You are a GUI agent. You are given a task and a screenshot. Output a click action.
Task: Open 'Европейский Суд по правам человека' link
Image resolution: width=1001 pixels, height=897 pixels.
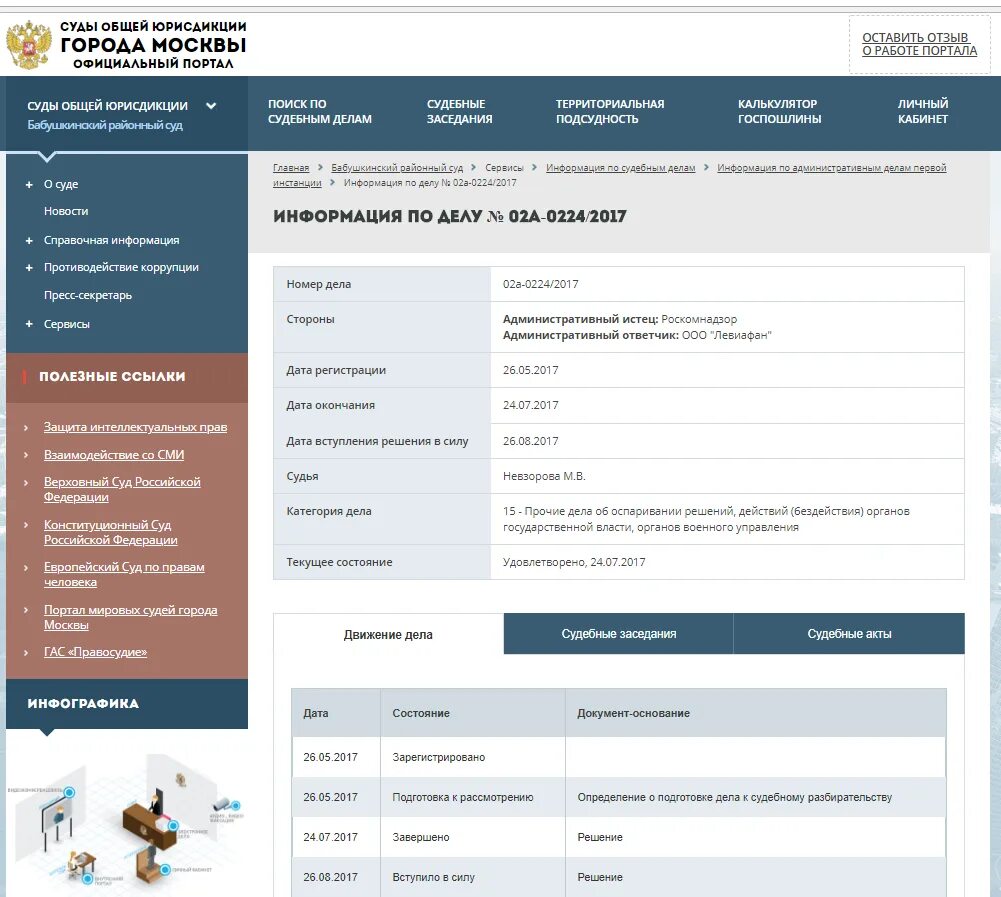click(x=124, y=575)
